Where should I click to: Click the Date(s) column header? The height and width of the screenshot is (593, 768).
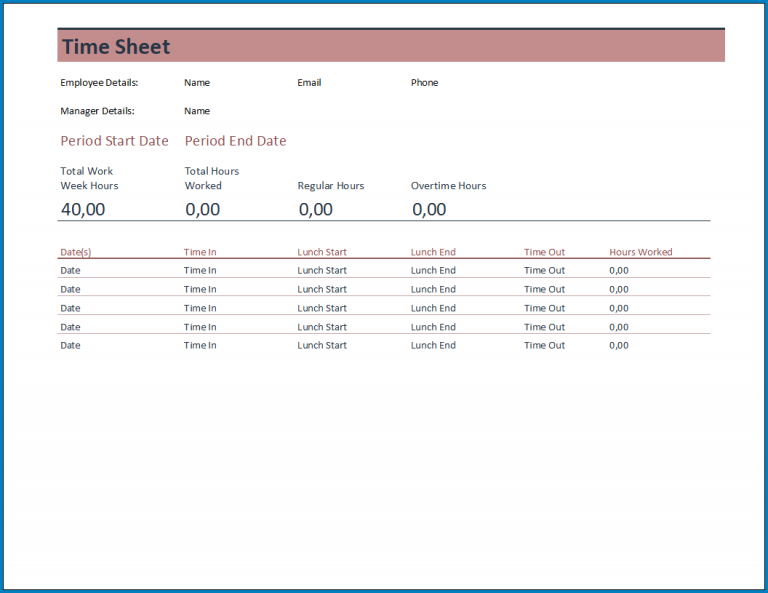[75, 252]
